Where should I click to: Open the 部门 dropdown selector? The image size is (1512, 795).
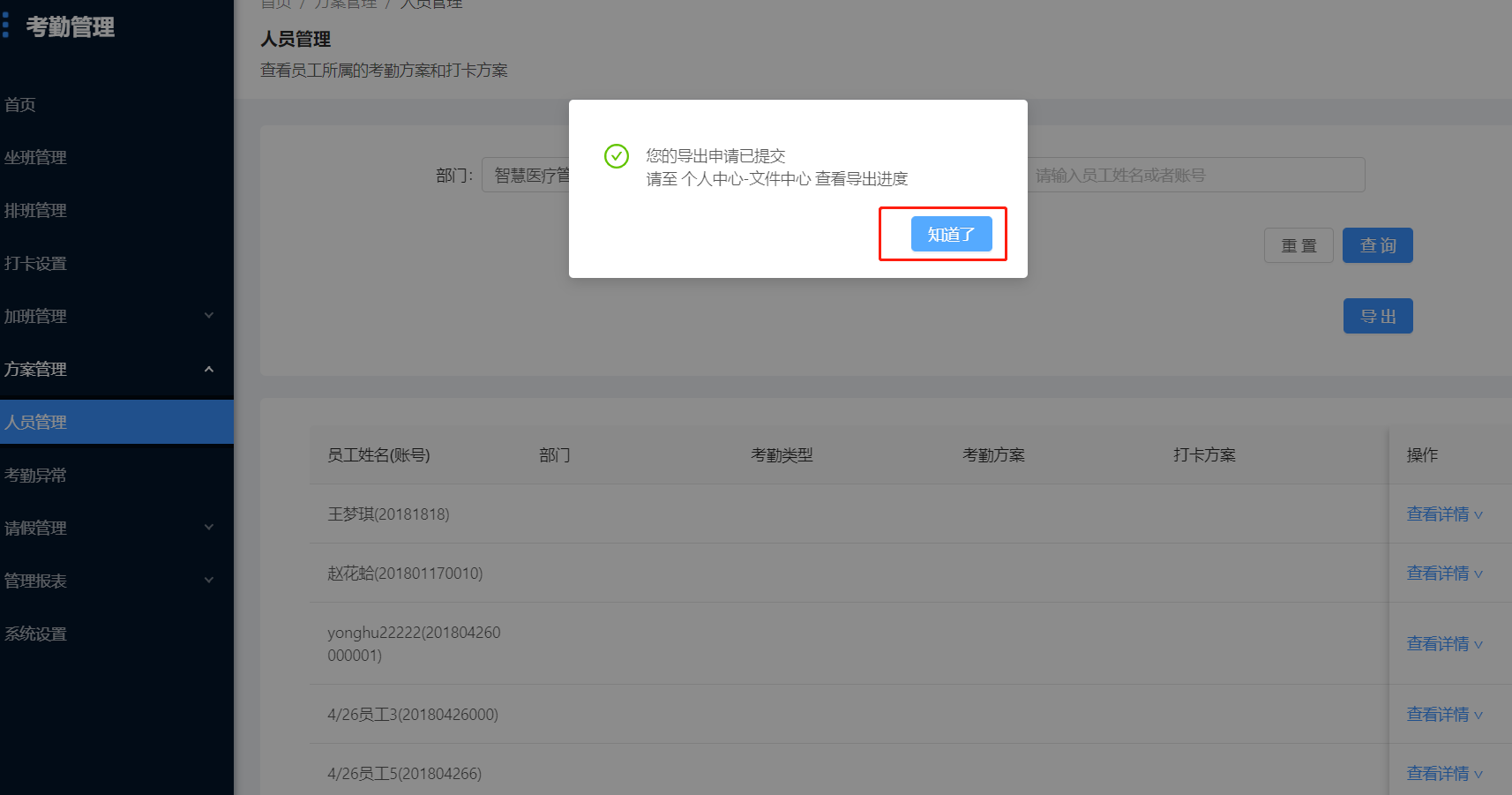pyautogui.click(x=526, y=175)
